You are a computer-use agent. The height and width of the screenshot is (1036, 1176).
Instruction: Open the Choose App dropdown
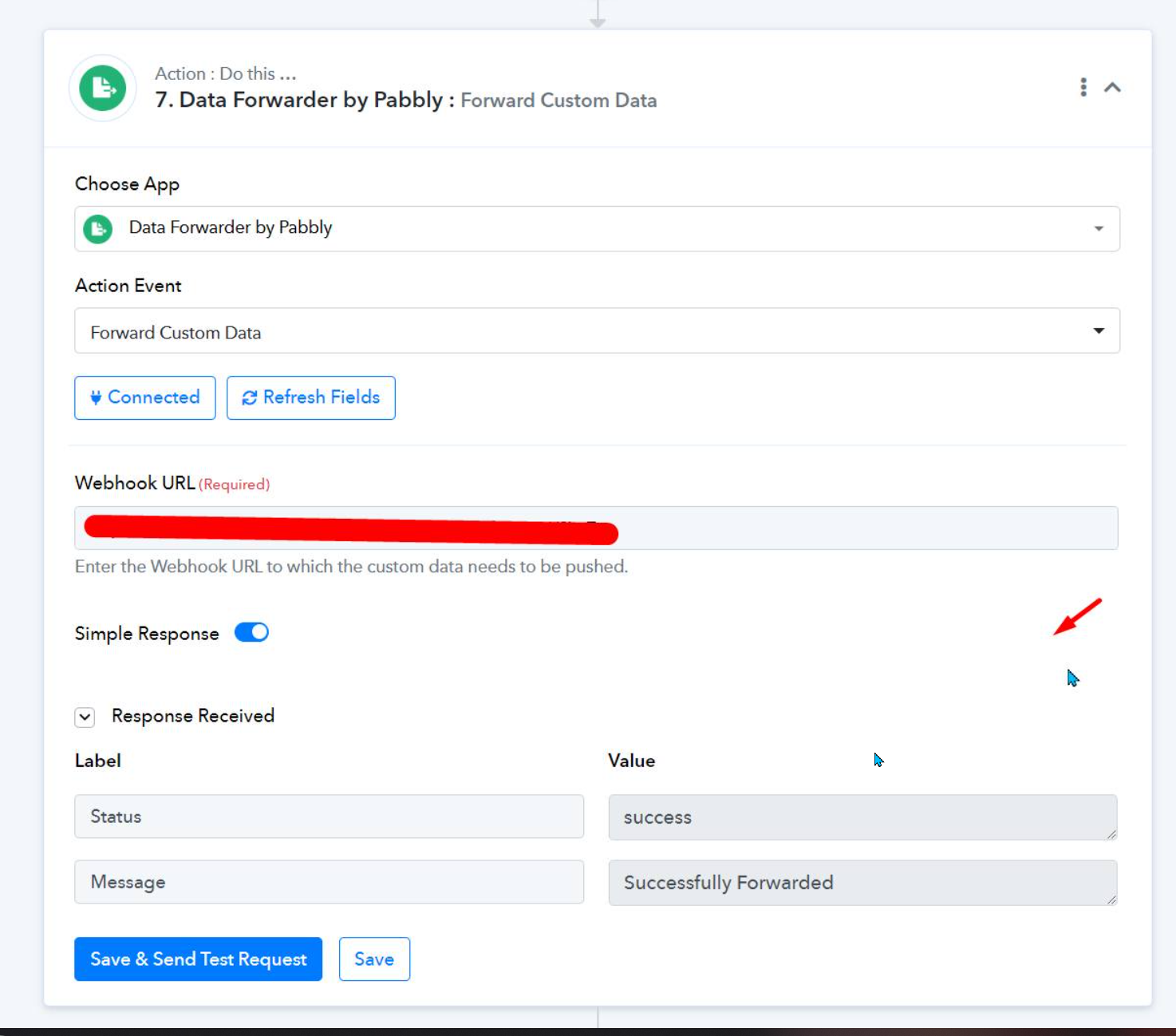click(x=597, y=229)
